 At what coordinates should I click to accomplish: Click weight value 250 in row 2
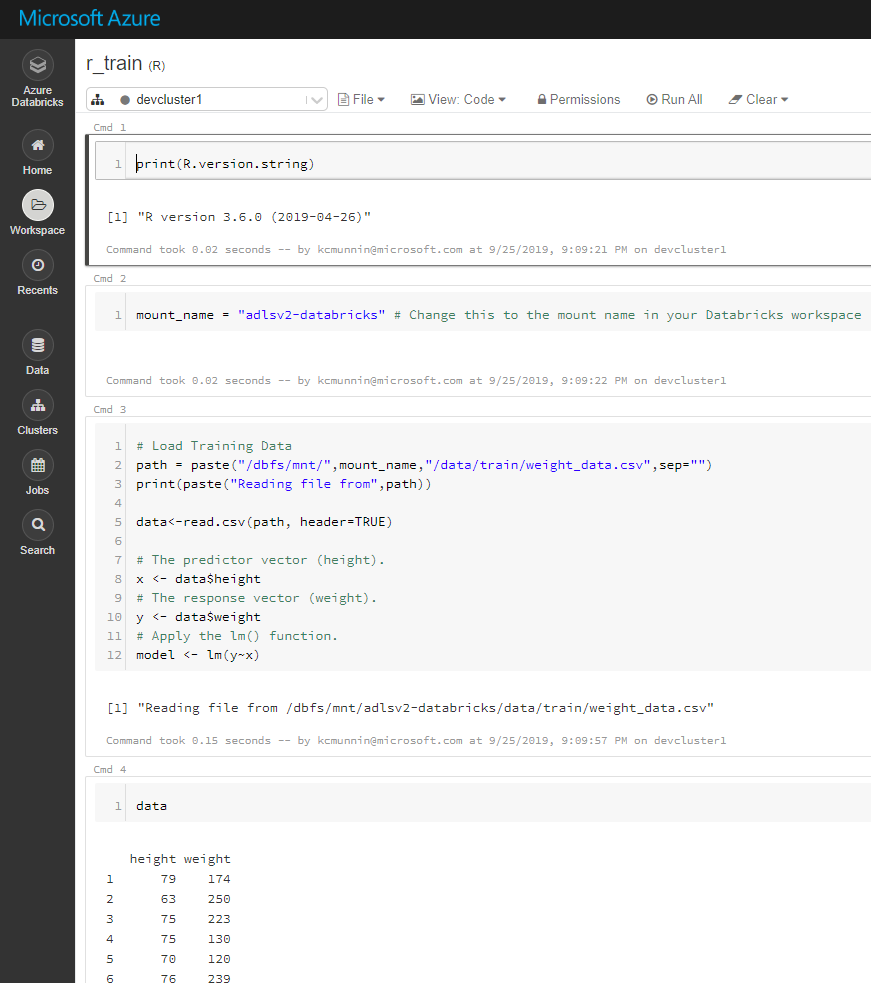point(219,899)
